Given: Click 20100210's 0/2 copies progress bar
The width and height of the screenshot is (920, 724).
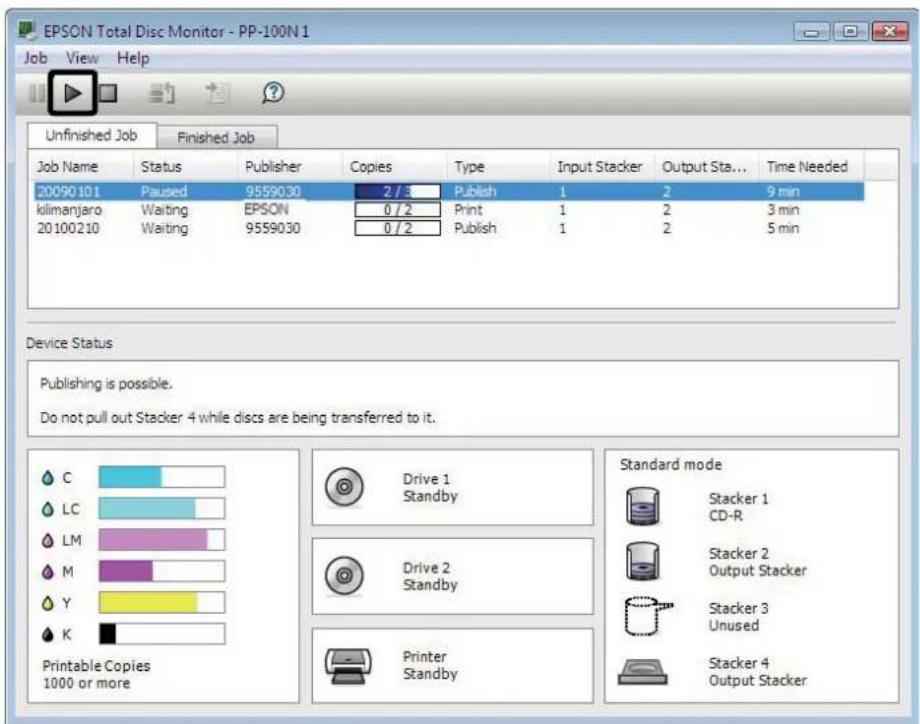Looking at the screenshot, I should tap(397, 228).
